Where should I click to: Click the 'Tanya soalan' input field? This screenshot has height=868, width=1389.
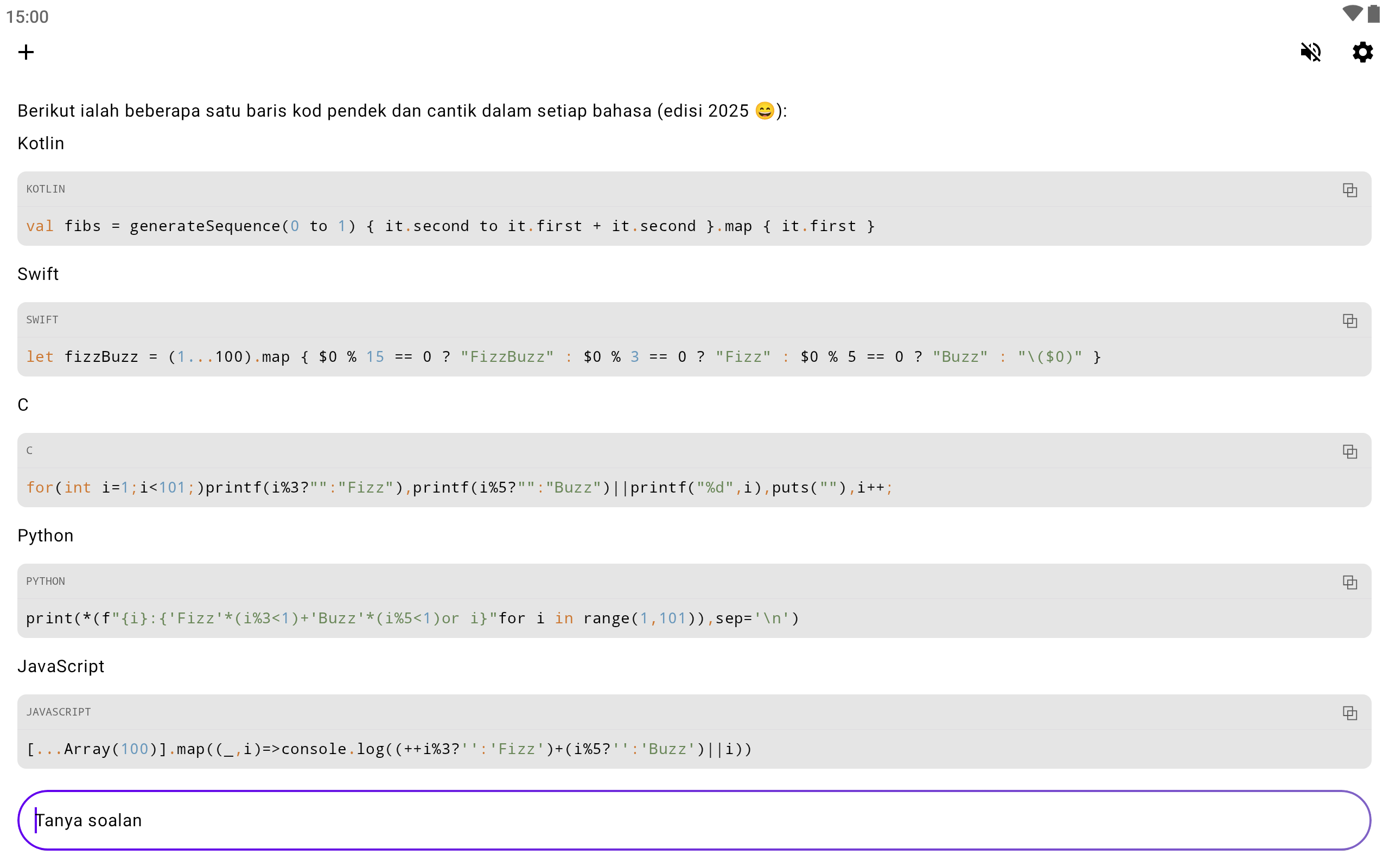pos(693,820)
